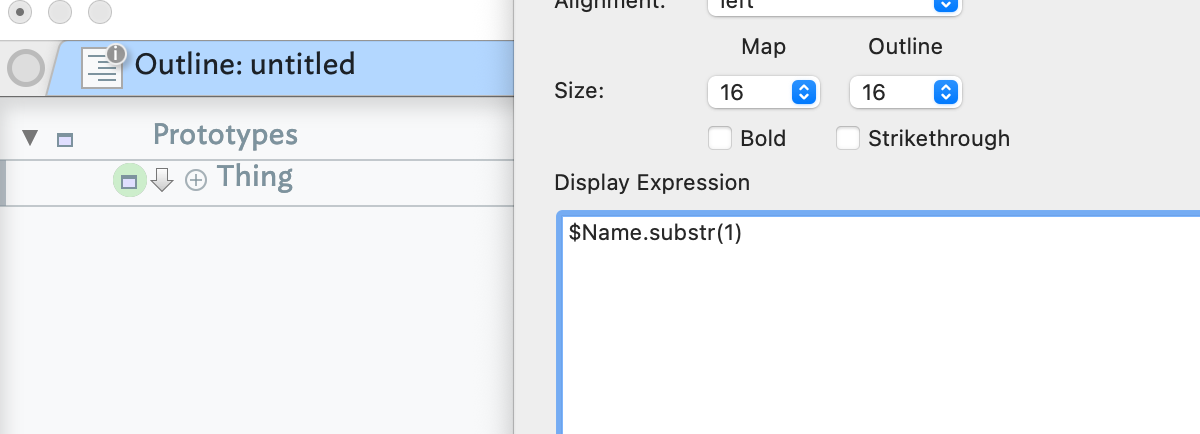Viewport: 1200px width, 434px height.
Task: Click the circled plus icon beside Thing
Action: point(196,181)
